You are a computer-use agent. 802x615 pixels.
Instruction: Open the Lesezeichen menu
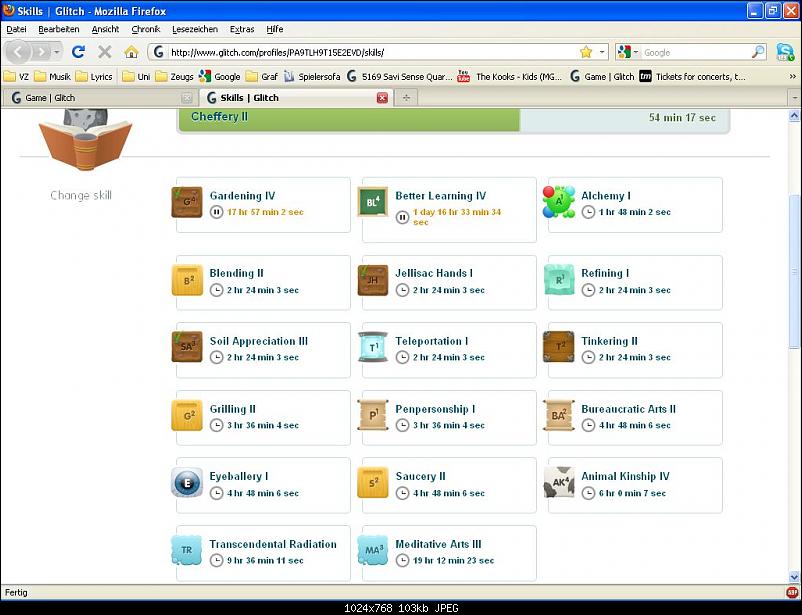[194, 30]
